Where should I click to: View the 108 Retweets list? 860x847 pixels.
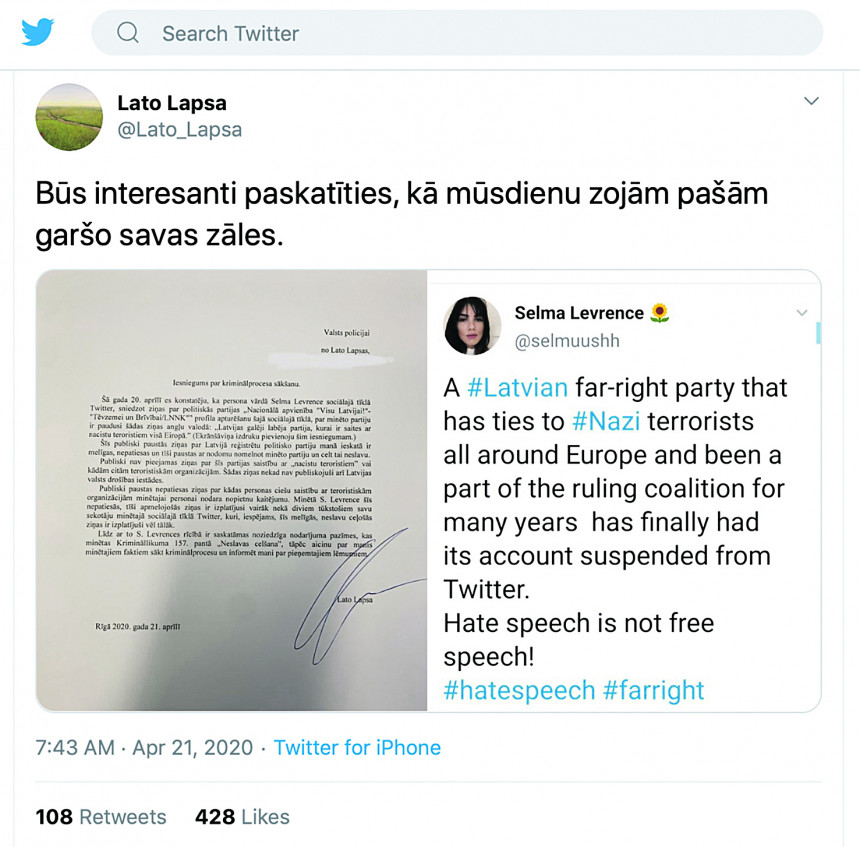(x=101, y=817)
